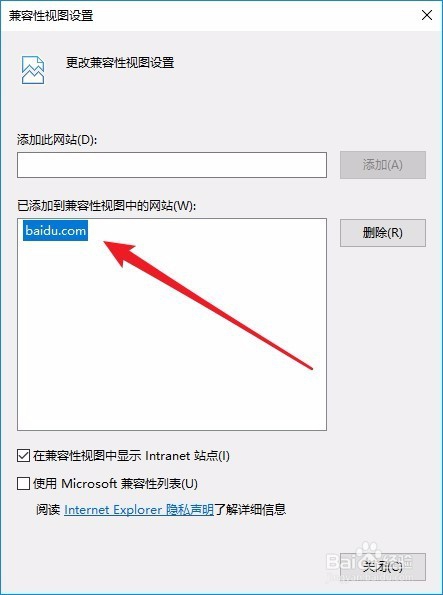Click the 阅读 text before the privacy link
443x595 pixels.
pyautogui.click(x=49, y=510)
